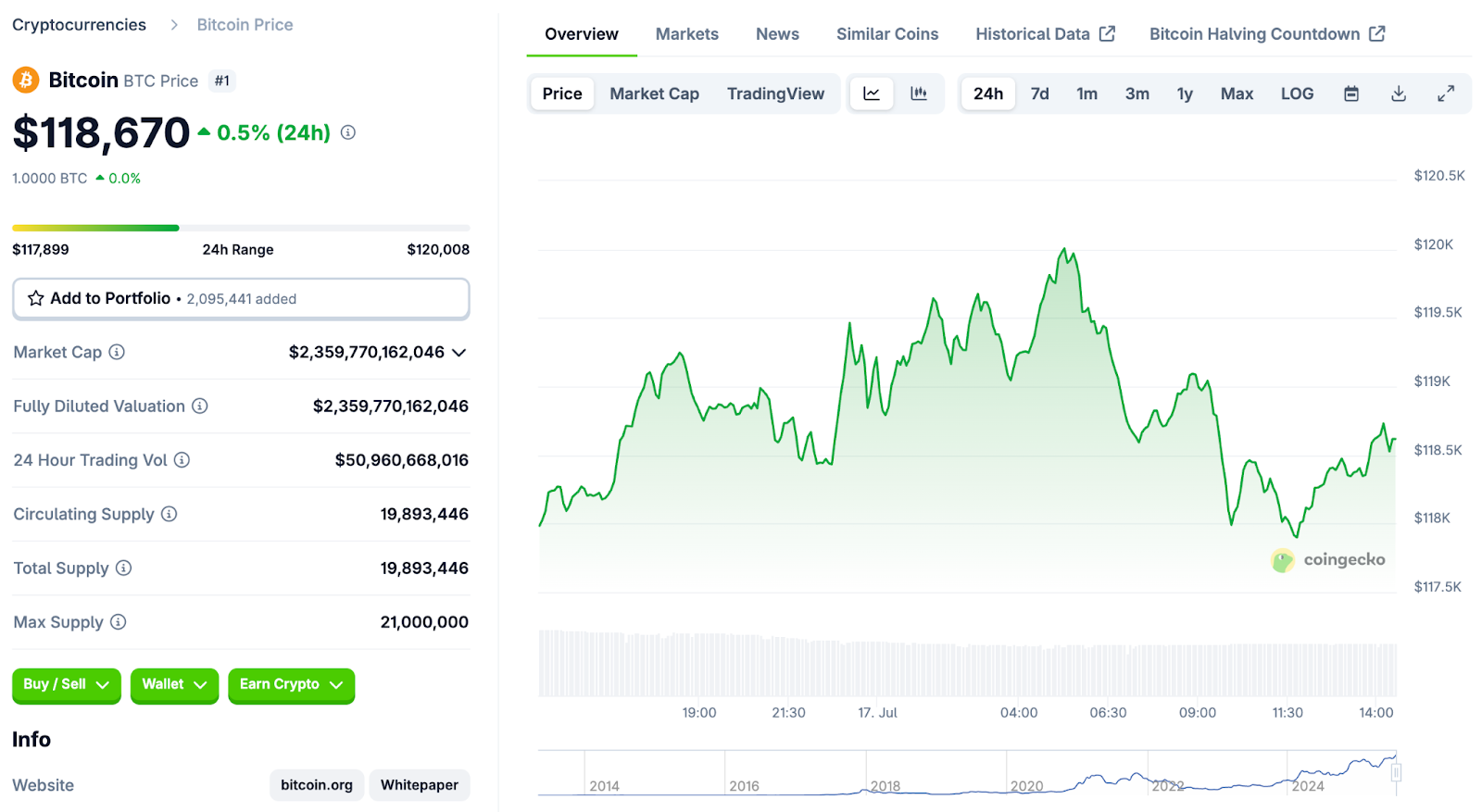The width and height of the screenshot is (1482, 812).
Task: Click the orange Bitcoin logo icon
Action: point(26,81)
